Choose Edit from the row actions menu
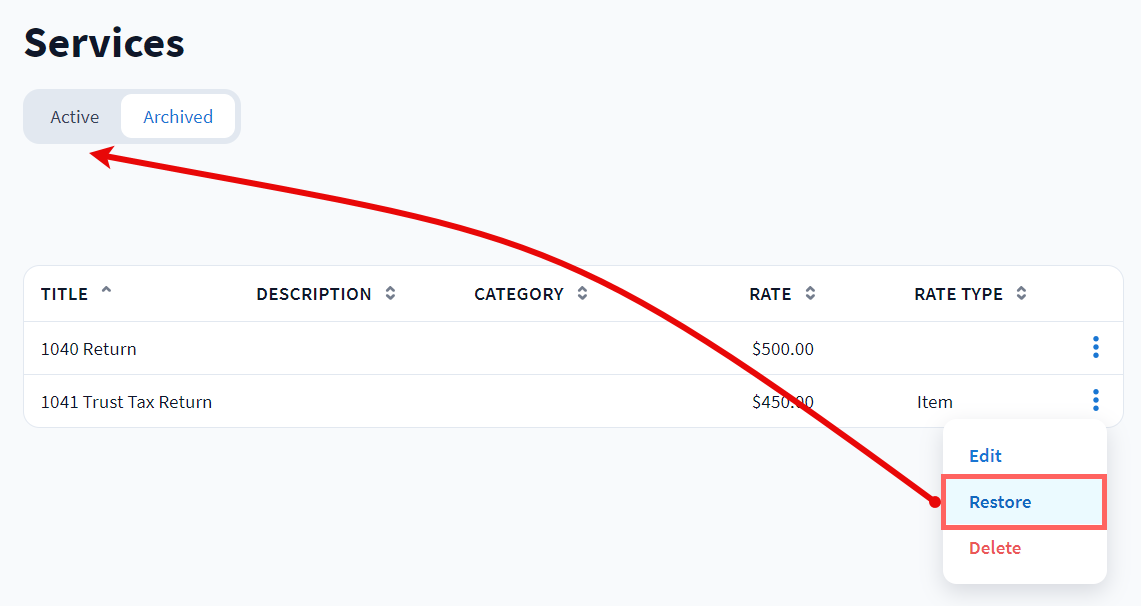Screen dimensions: 1141x606 point(985,456)
